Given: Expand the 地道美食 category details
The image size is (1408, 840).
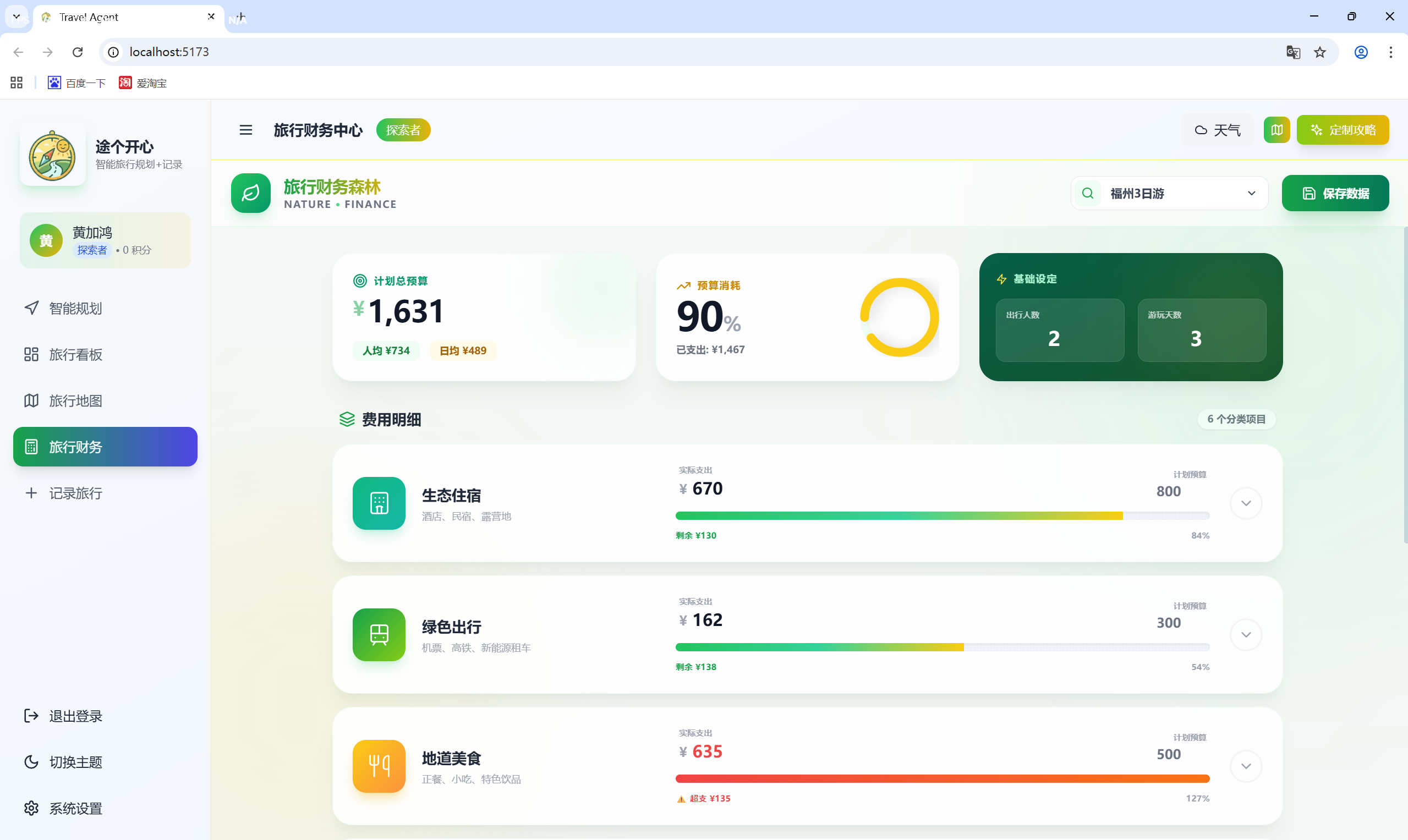Looking at the screenshot, I should (1246, 766).
